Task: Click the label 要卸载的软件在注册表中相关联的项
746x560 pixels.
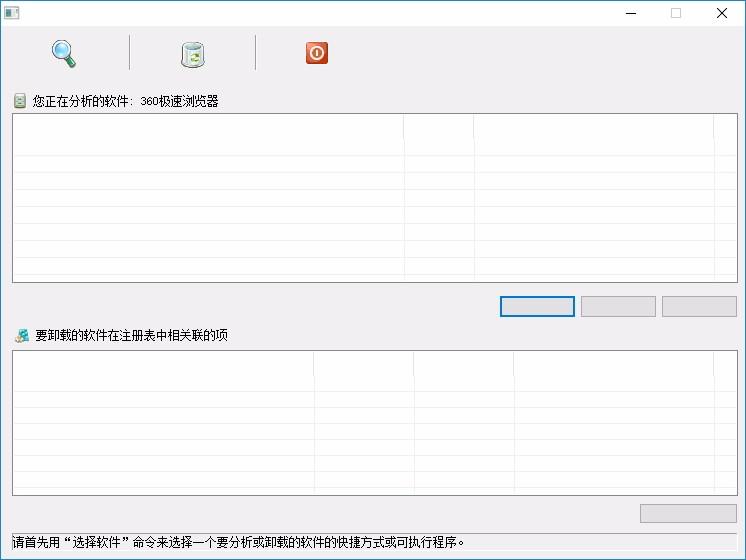Action: click(131, 335)
